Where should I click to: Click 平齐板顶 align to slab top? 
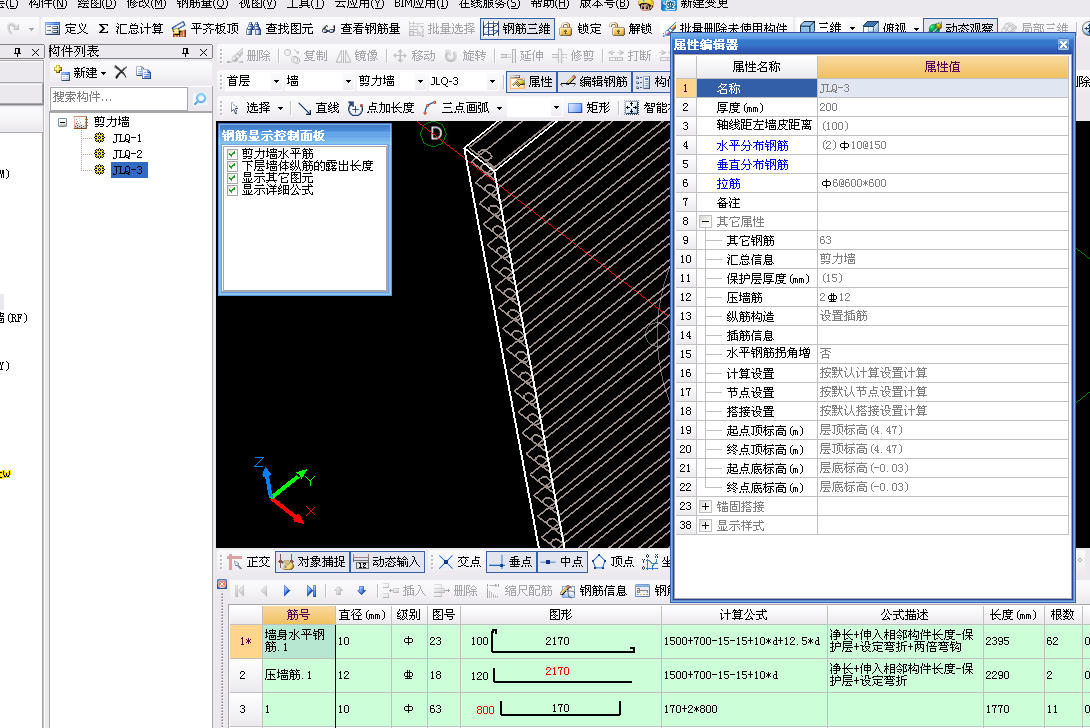205,29
